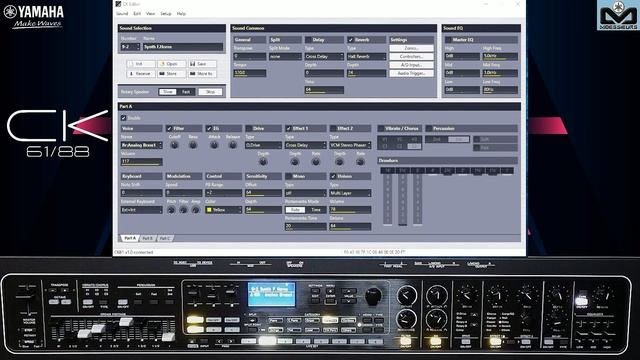Click the EG Release knob

coord(233,145)
